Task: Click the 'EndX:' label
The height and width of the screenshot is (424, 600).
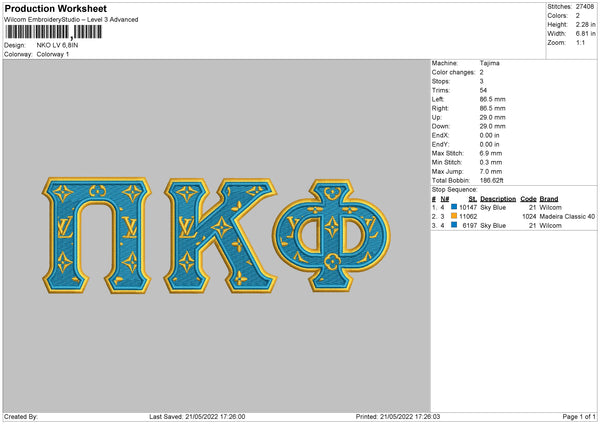Action: 440,135
